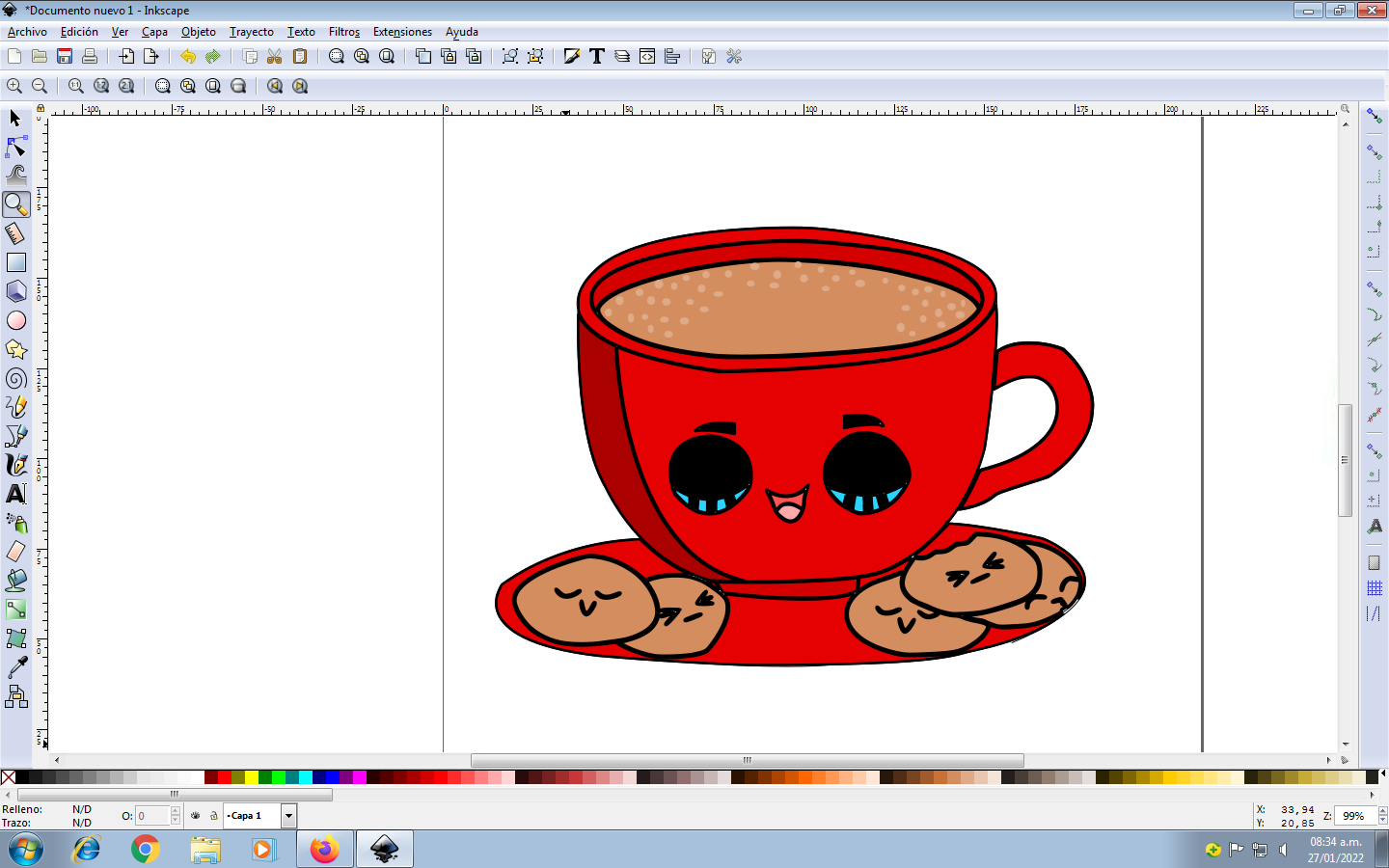Pick the yellow swatch in palette

coord(252,777)
